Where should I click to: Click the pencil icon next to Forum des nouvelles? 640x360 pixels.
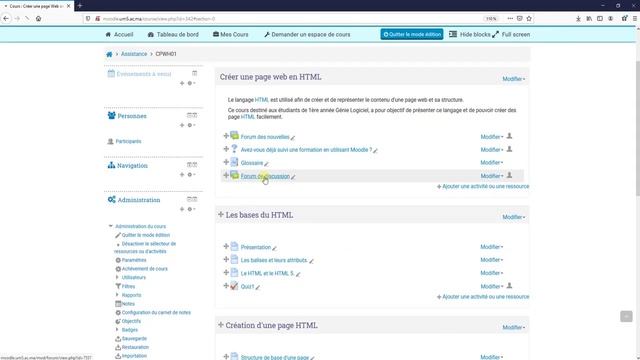click(293, 138)
